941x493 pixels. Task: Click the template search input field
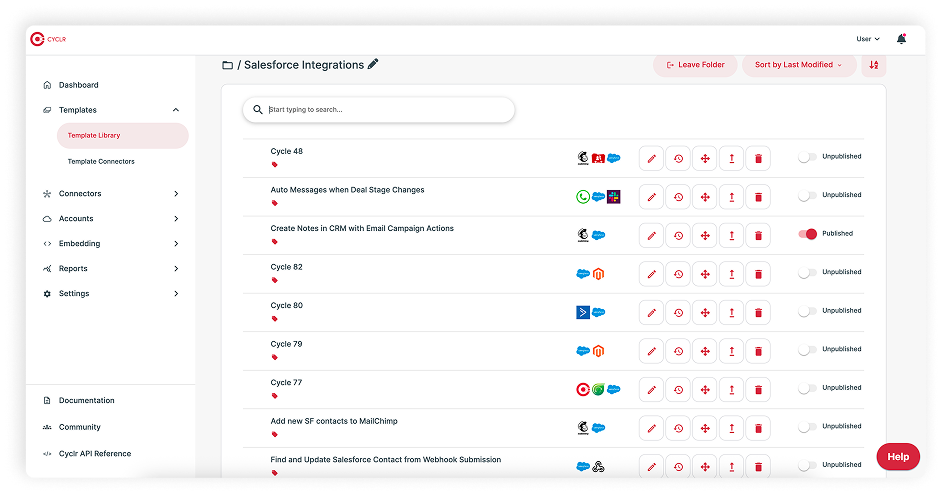pyautogui.click(x=379, y=110)
